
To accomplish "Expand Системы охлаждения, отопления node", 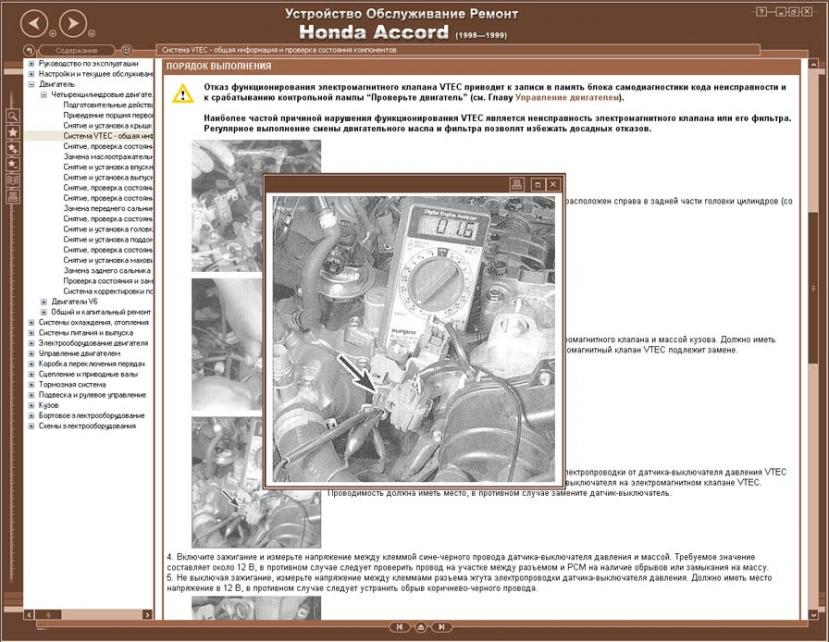I will [31, 322].
